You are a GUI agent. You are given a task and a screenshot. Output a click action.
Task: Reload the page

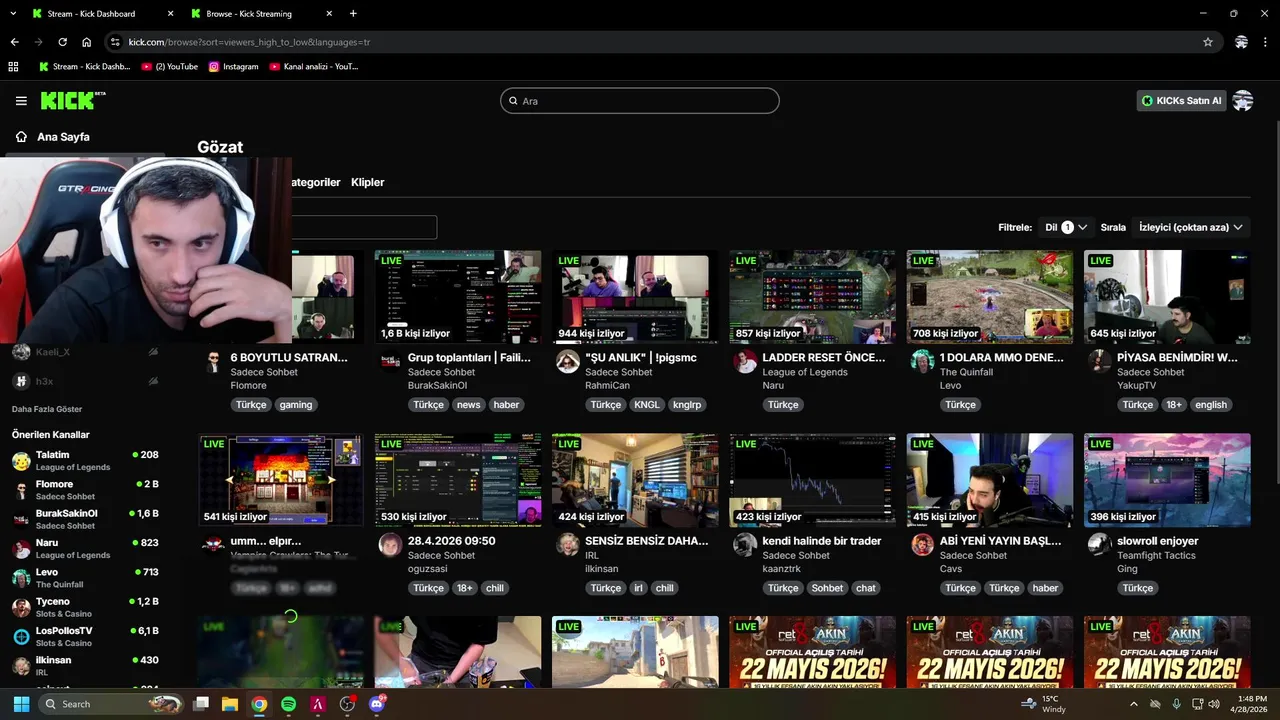coord(62,42)
